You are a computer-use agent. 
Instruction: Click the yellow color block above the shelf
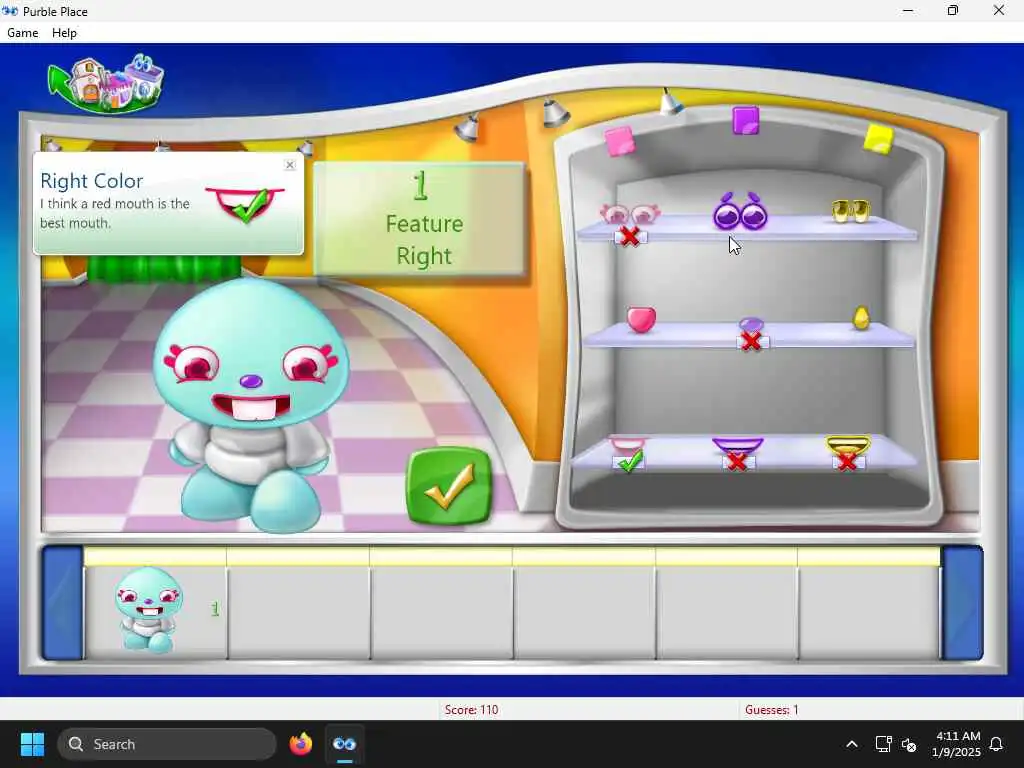click(878, 139)
